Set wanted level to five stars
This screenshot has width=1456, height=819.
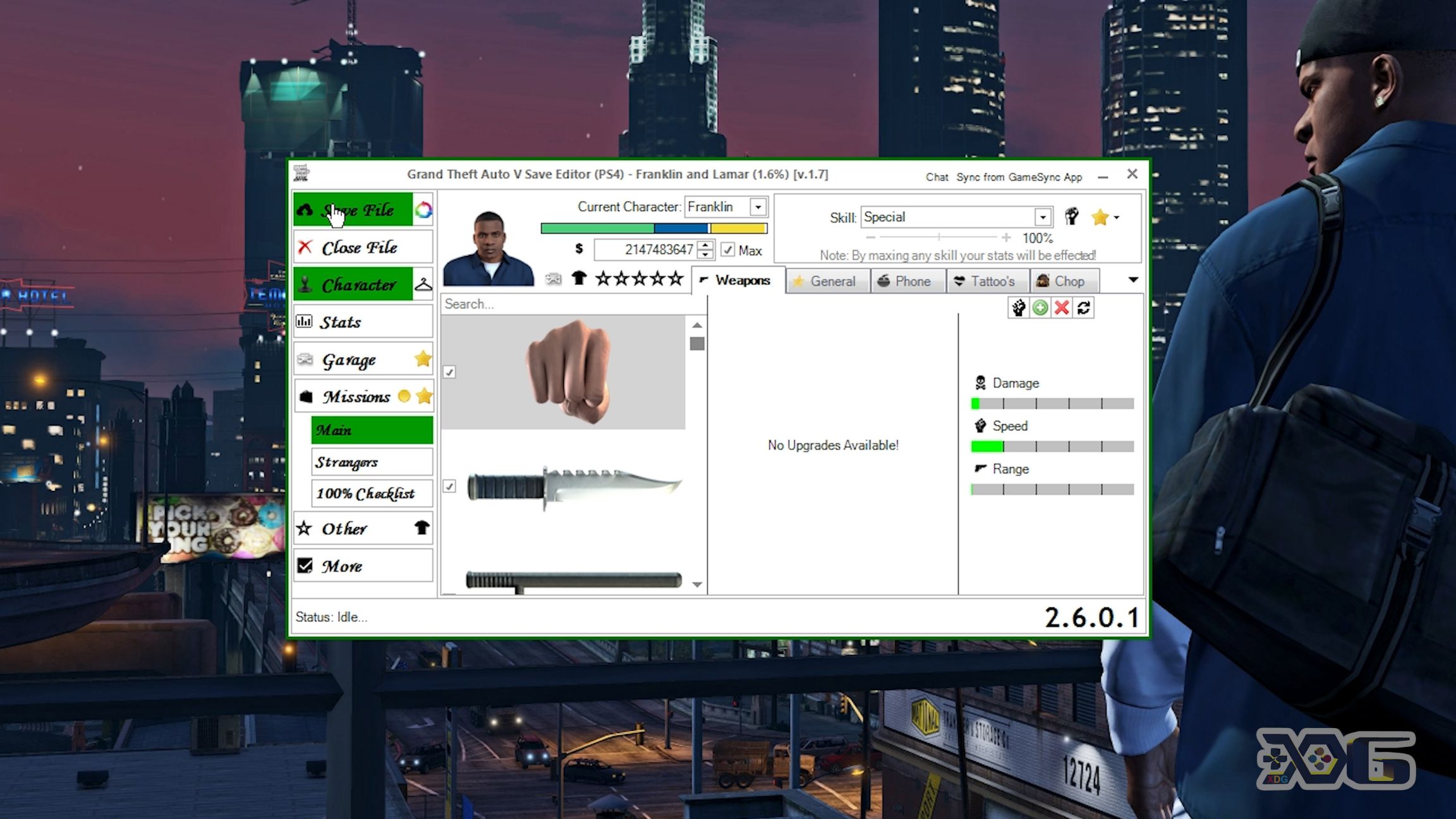point(676,279)
